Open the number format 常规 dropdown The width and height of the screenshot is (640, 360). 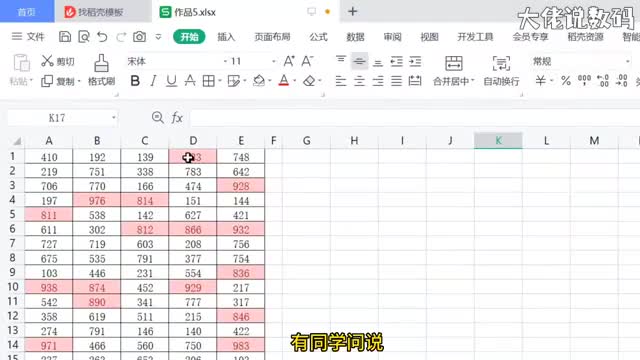click(628, 61)
